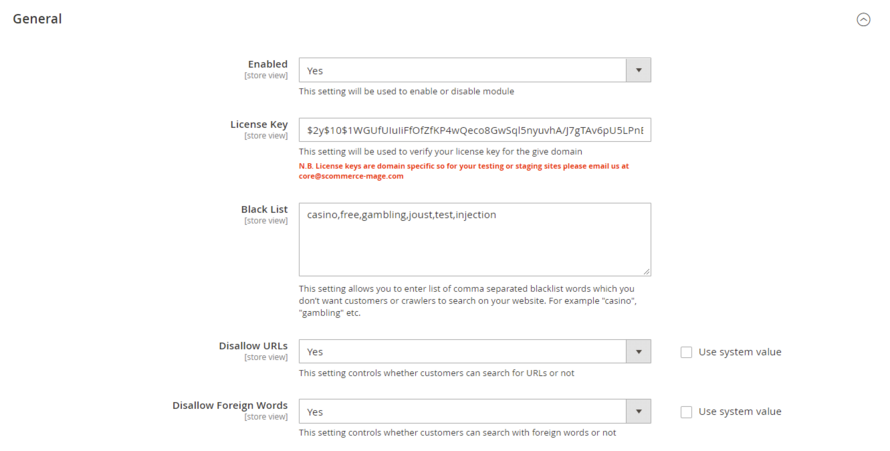This screenshot has height=451, width=890.
Task: Open the Enabled select box showing Yes
Action: (462, 71)
